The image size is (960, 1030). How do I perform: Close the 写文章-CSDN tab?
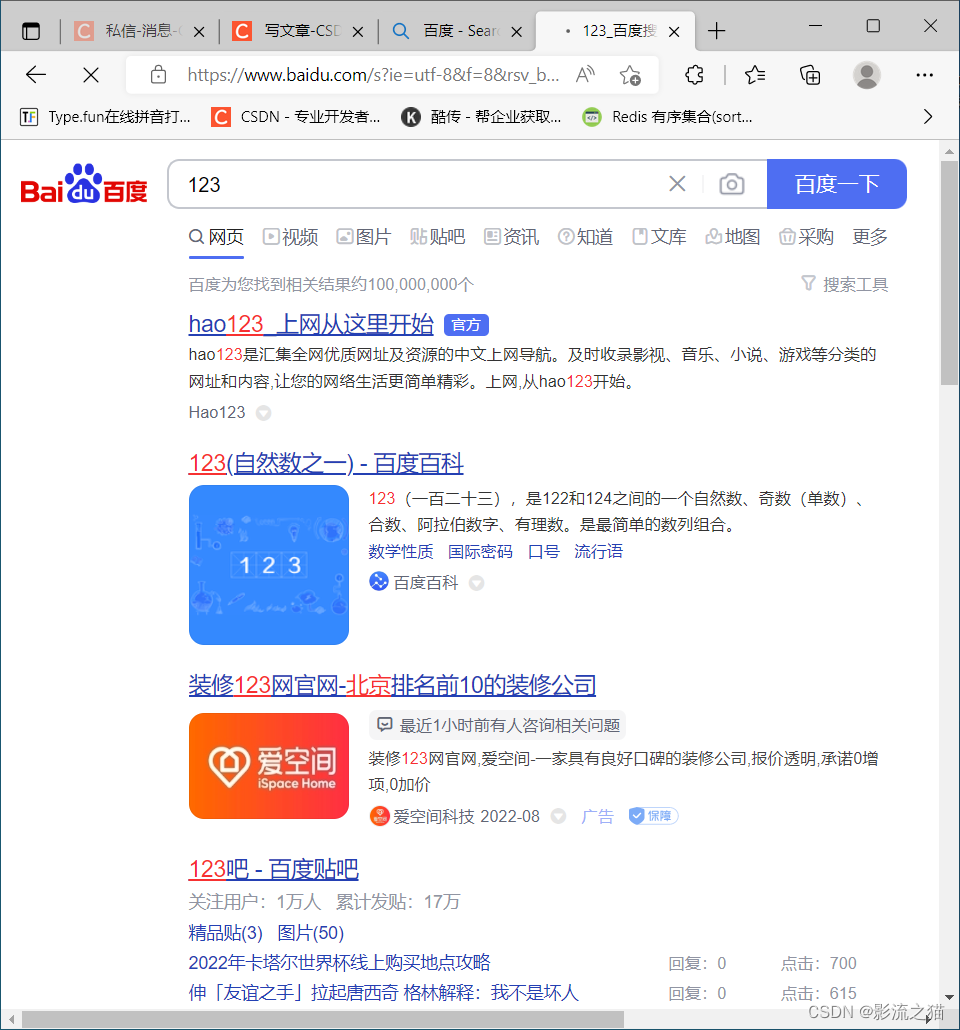pos(358,32)
